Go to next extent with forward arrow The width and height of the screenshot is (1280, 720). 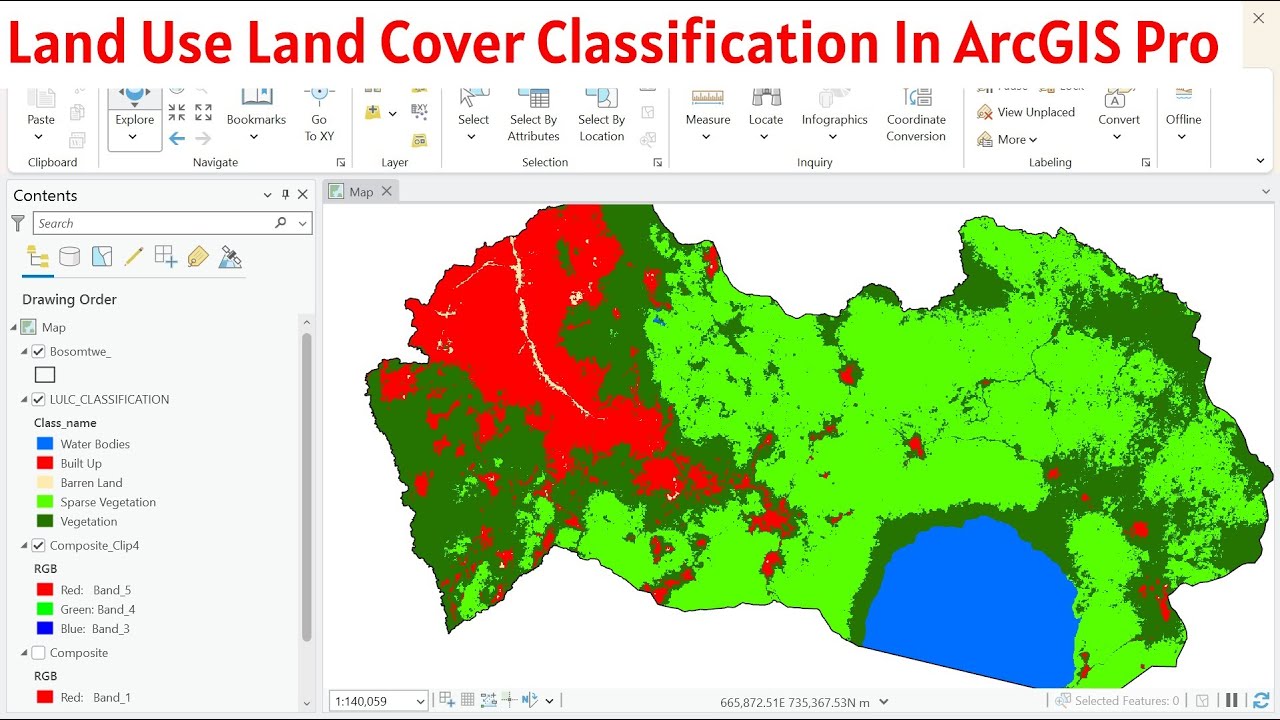pos(203,139)
